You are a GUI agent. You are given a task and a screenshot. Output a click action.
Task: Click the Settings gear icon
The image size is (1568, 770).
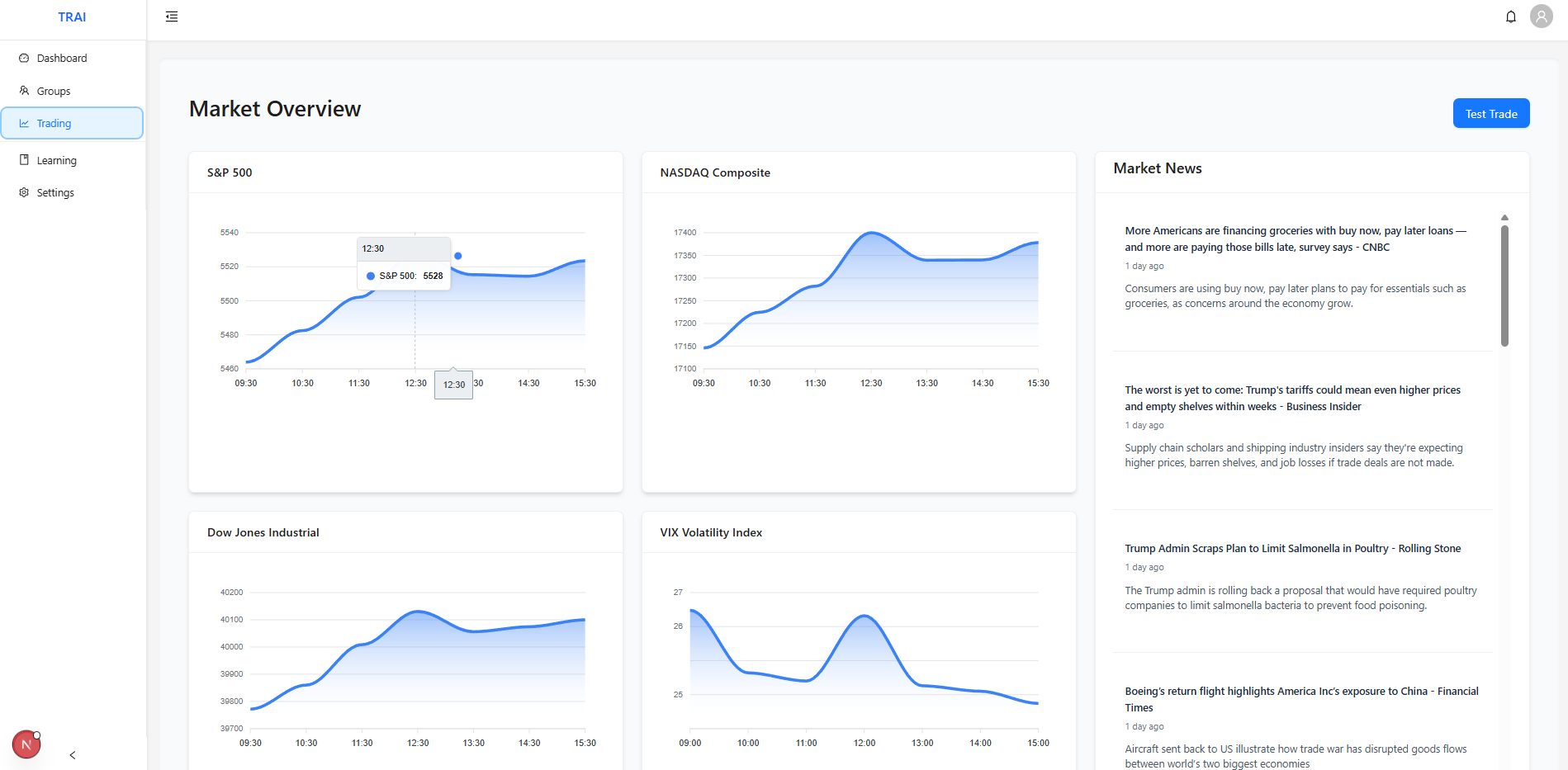(24, 192)
